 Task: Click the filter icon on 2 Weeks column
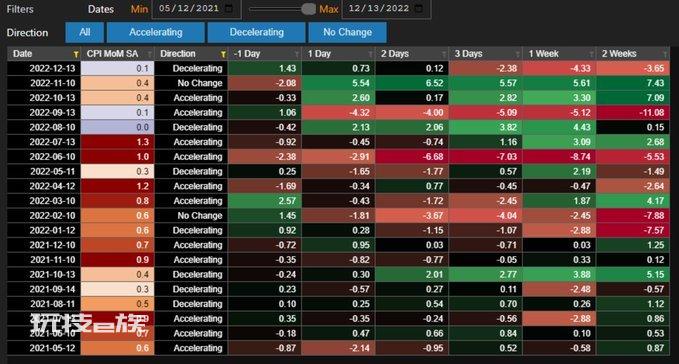[665, 54]
